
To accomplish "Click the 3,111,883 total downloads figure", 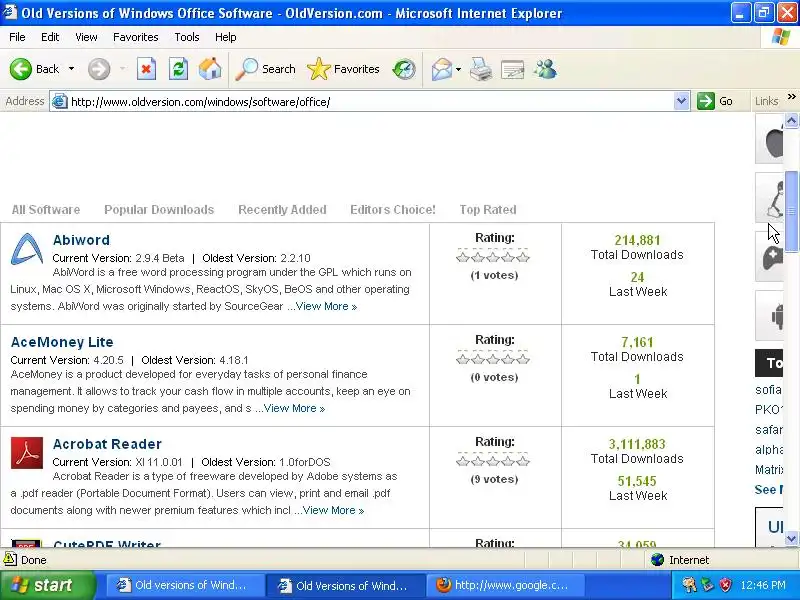I will [x=637, y=444].
